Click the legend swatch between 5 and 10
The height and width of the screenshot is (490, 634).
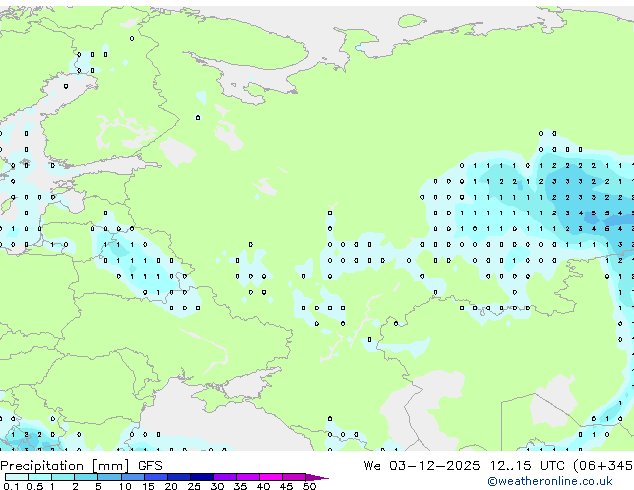109,477
